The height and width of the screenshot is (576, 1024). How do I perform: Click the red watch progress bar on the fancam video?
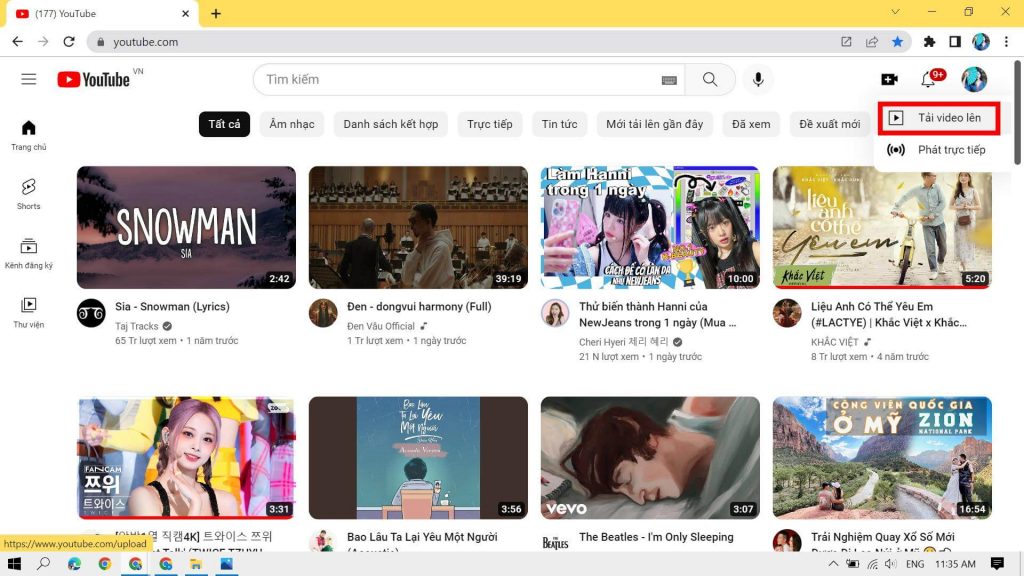click(x=186, y=516)
